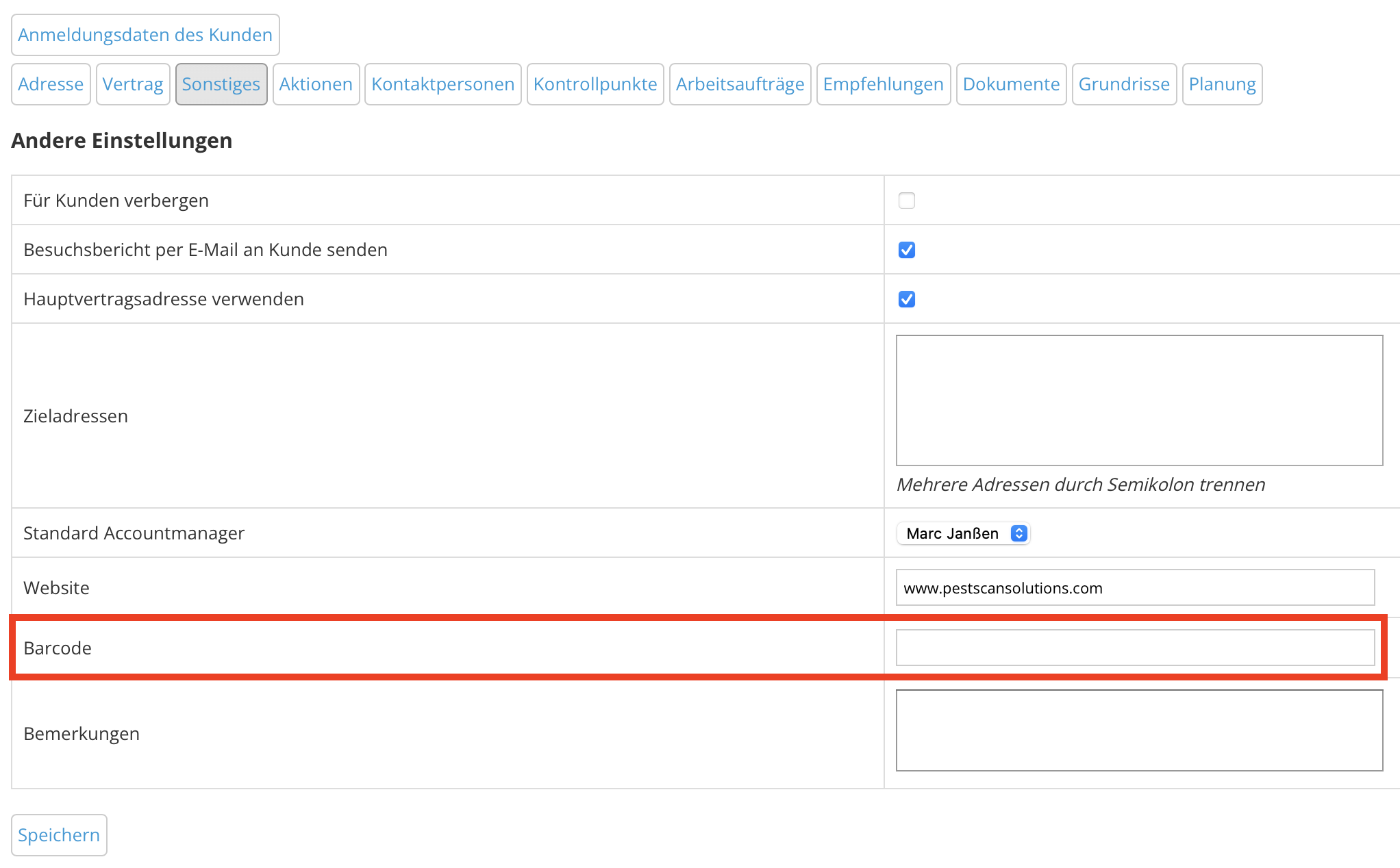Open the Adresse tab
Viewport: 1400px width, 868px height.
[51, 84]
